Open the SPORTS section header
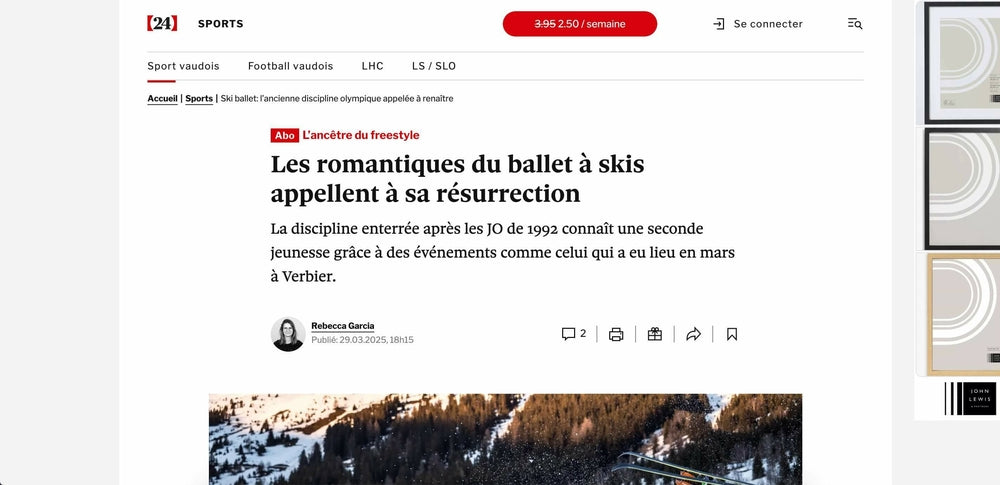Screen dimensions: 1000x485 (x=221, y=24)
